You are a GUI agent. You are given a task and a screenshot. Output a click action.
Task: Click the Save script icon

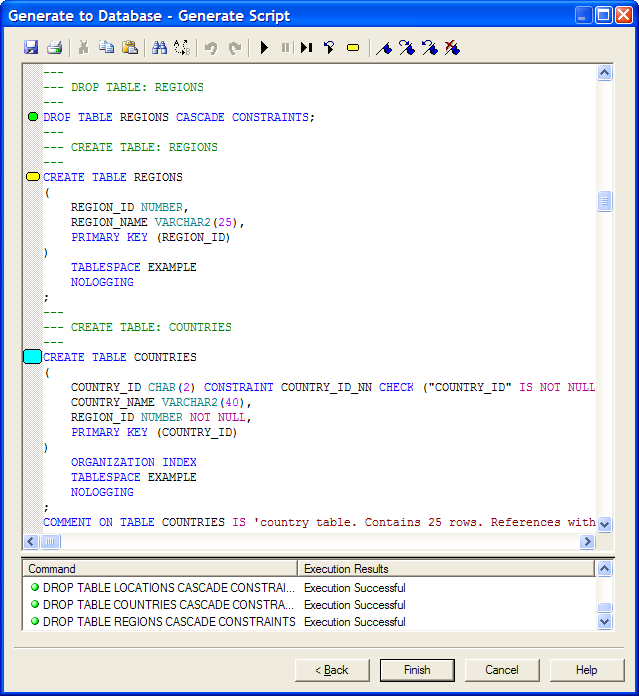tap(31, 47)
